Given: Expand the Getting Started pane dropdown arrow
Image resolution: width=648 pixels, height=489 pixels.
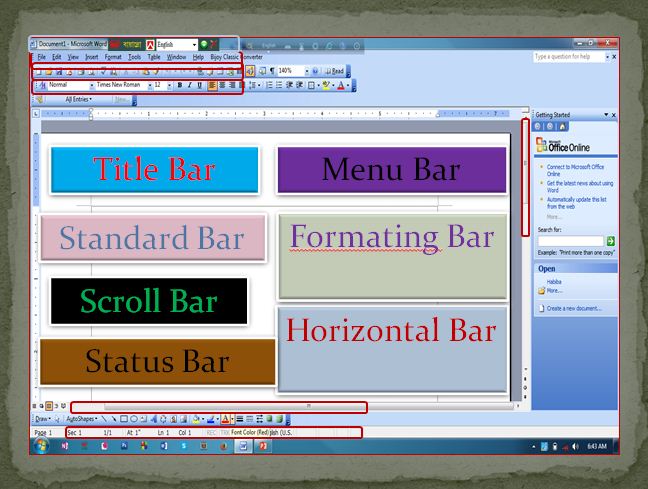Looking at the screenshot, I should [606, 115].
